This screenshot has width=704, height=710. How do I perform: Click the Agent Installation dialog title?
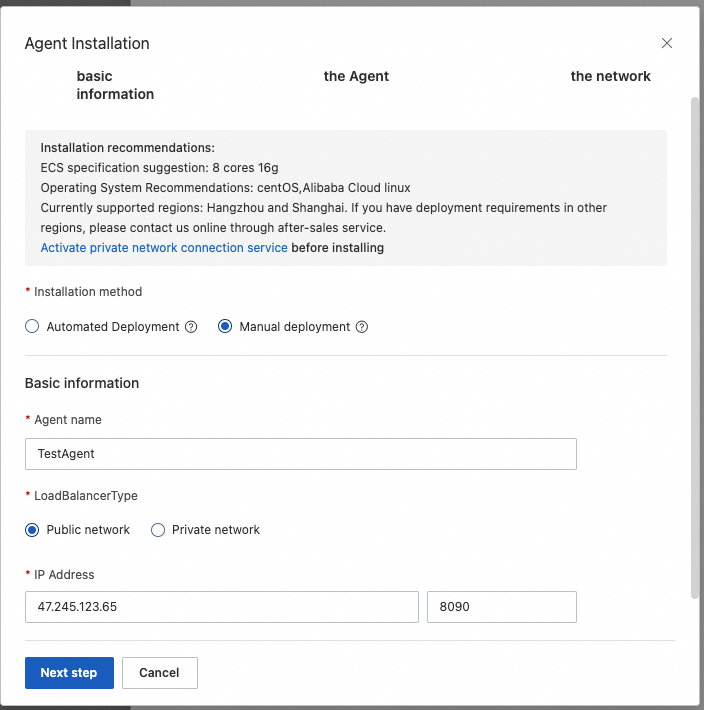[x=87, y=44]
